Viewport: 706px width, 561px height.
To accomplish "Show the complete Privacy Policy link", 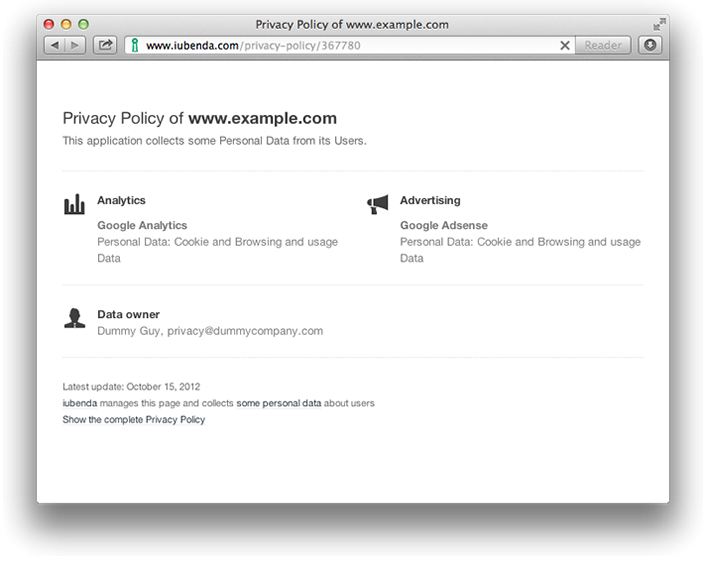I will (134, 420).
